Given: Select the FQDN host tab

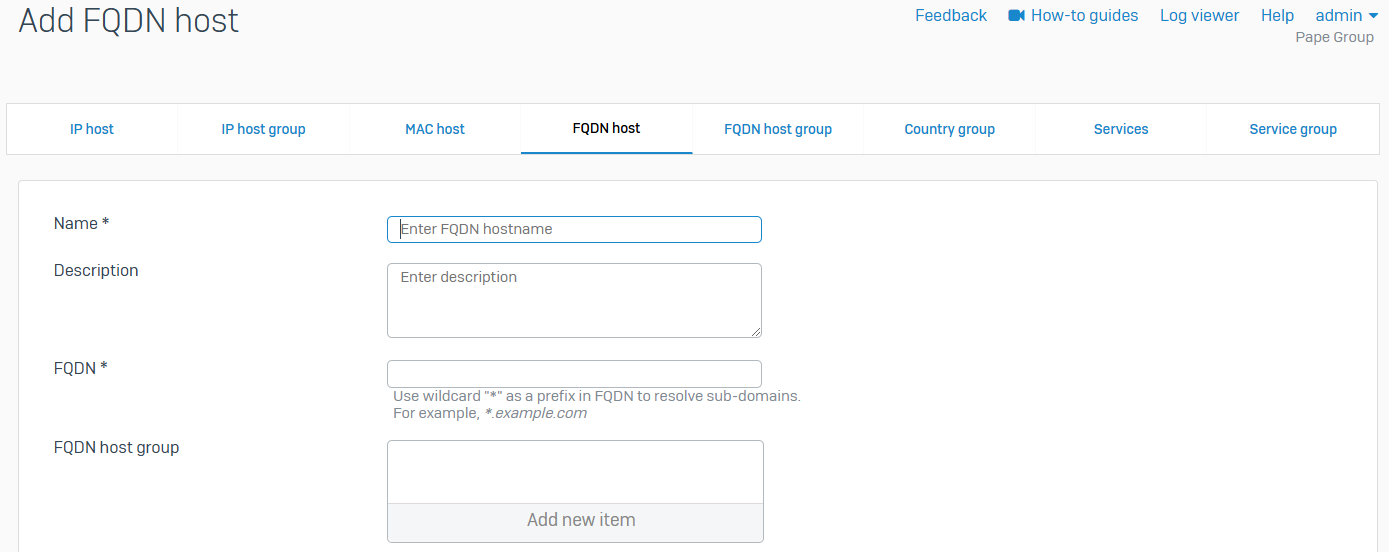Looking at the screenshot, I should [606, 128].
